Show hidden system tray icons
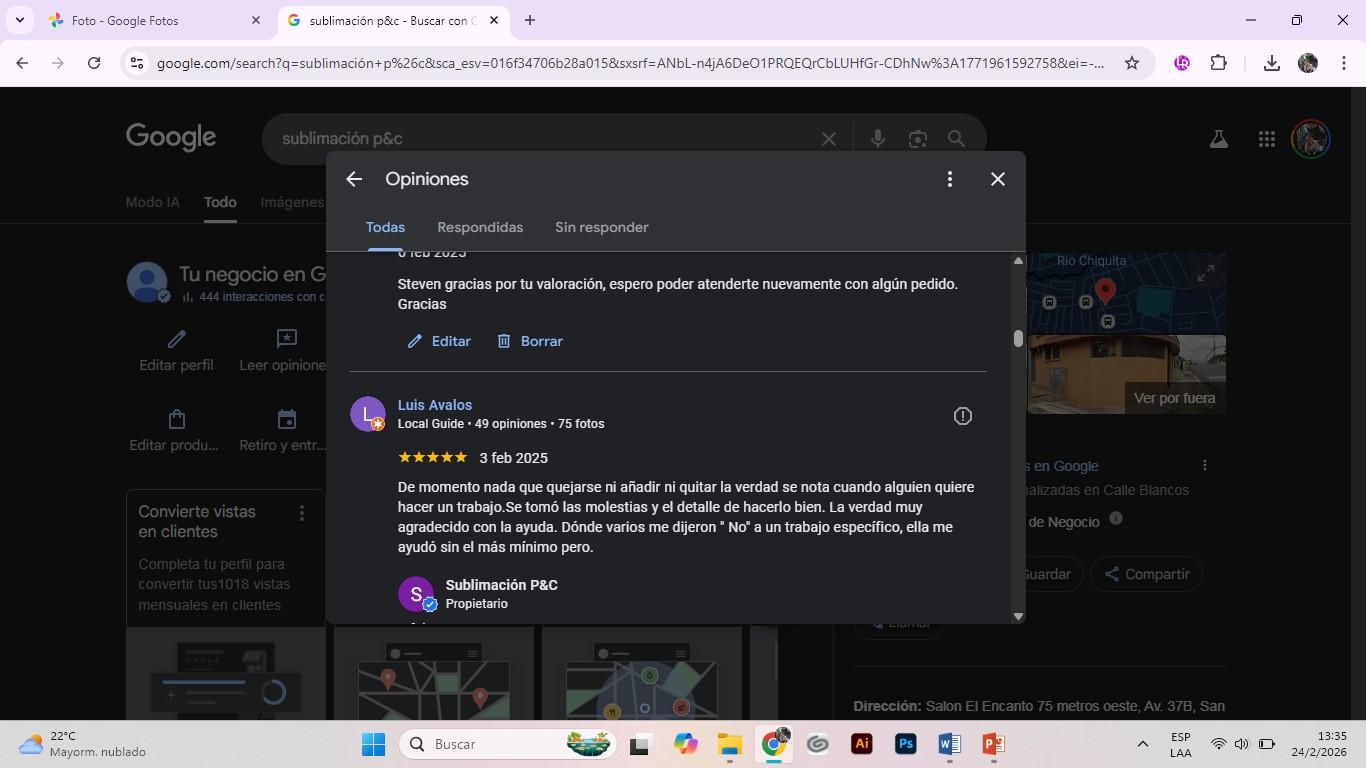Image resolution: width=1366 pixels, height=768 pixels. [x=1143, y=744]
